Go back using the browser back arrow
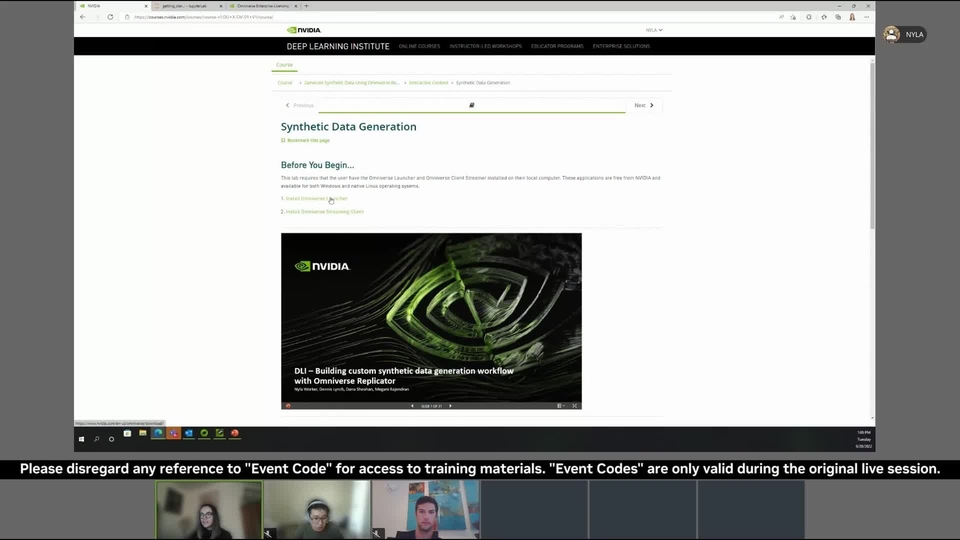960x540 pixels. [83, 17]
